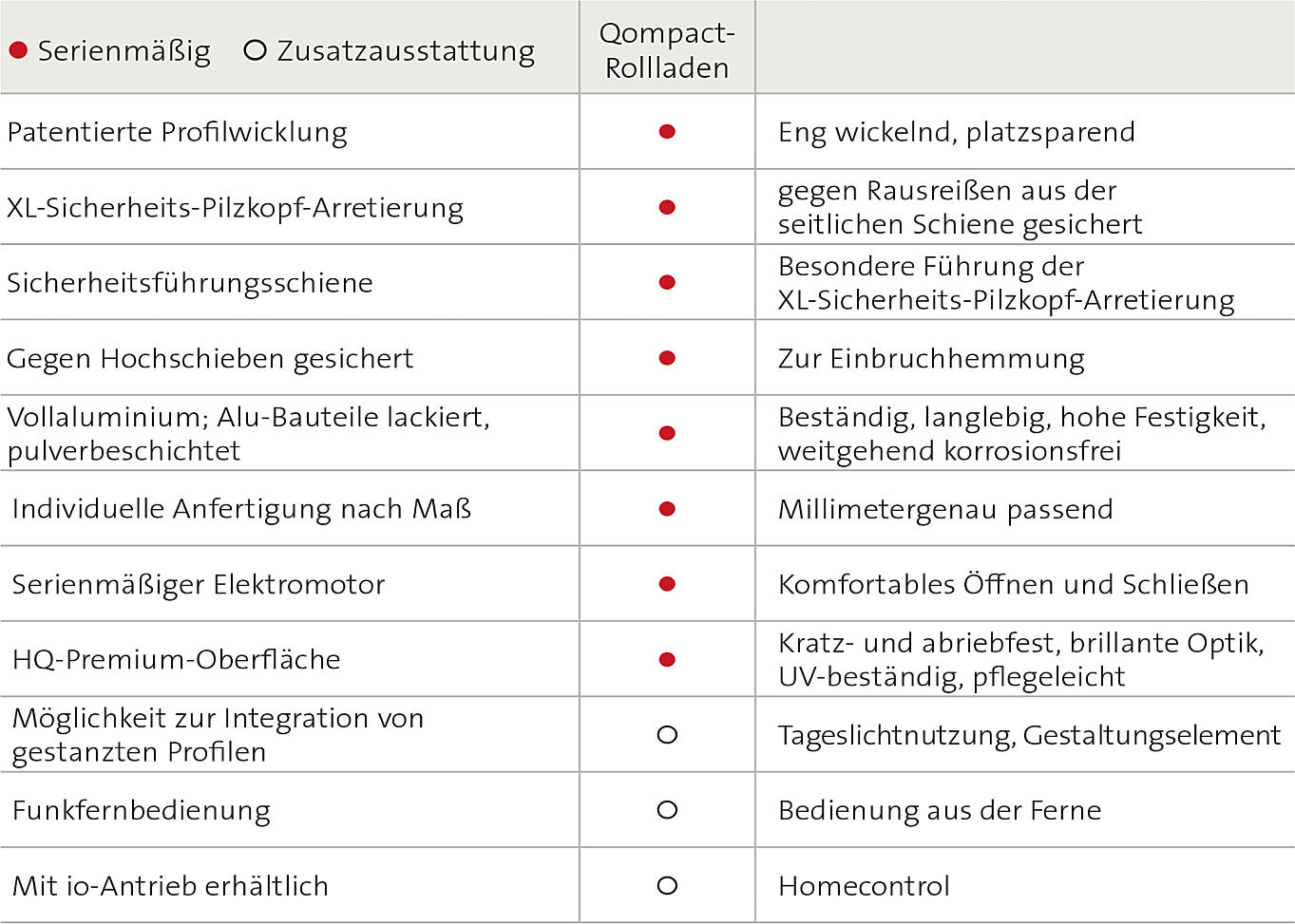Click red dot beside Sicherheitsführungsschiene

point(667,282)
